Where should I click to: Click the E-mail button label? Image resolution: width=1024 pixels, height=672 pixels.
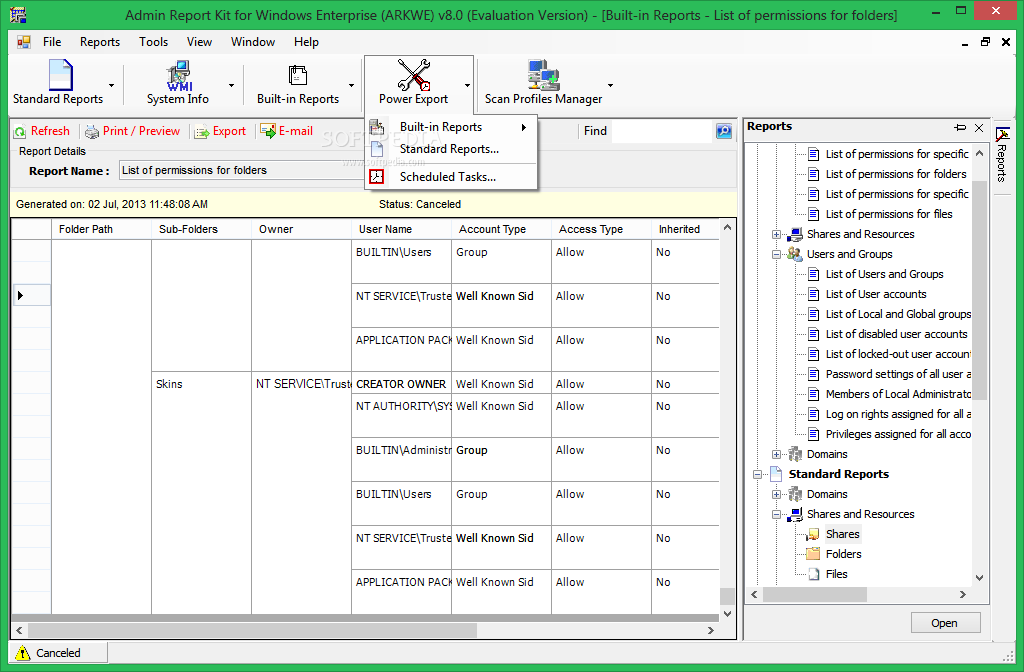click(x=296, y=131)
